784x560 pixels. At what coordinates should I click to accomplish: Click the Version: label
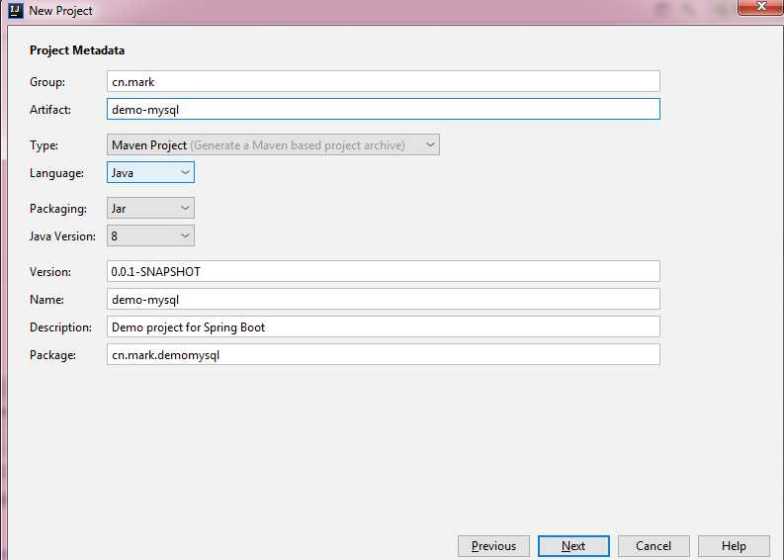pos(50,272)
